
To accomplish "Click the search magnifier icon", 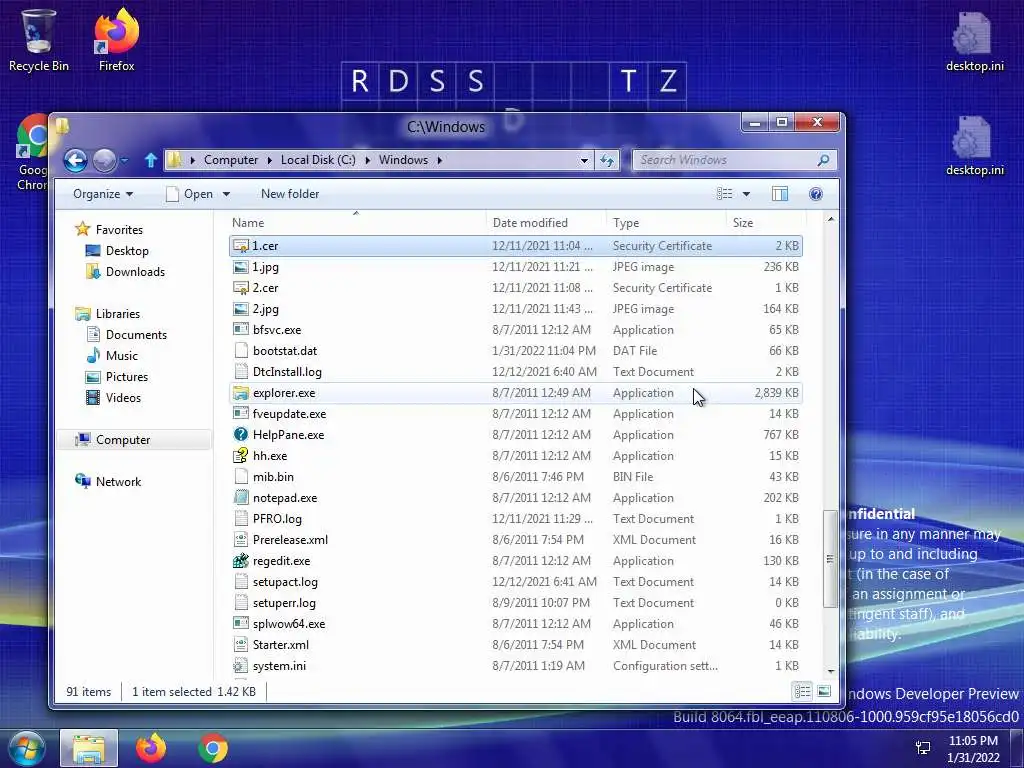I will coord(824,160).
